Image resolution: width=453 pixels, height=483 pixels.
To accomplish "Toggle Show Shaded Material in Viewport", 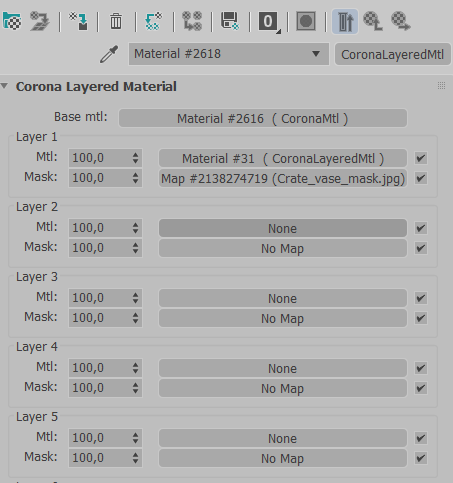I will click(x=306, y=21).
